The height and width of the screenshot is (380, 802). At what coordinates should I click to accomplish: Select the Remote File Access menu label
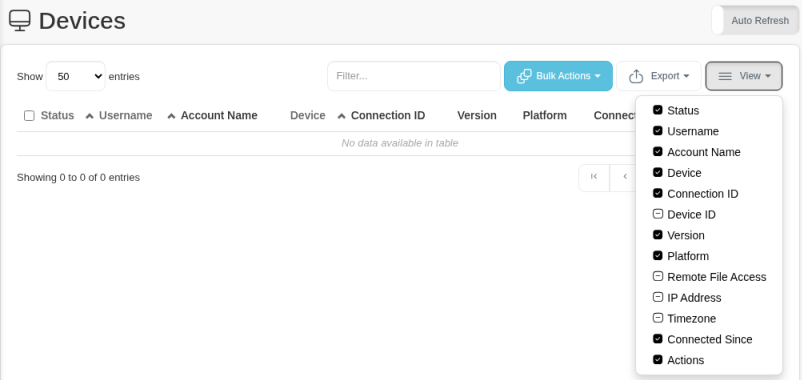717,277
